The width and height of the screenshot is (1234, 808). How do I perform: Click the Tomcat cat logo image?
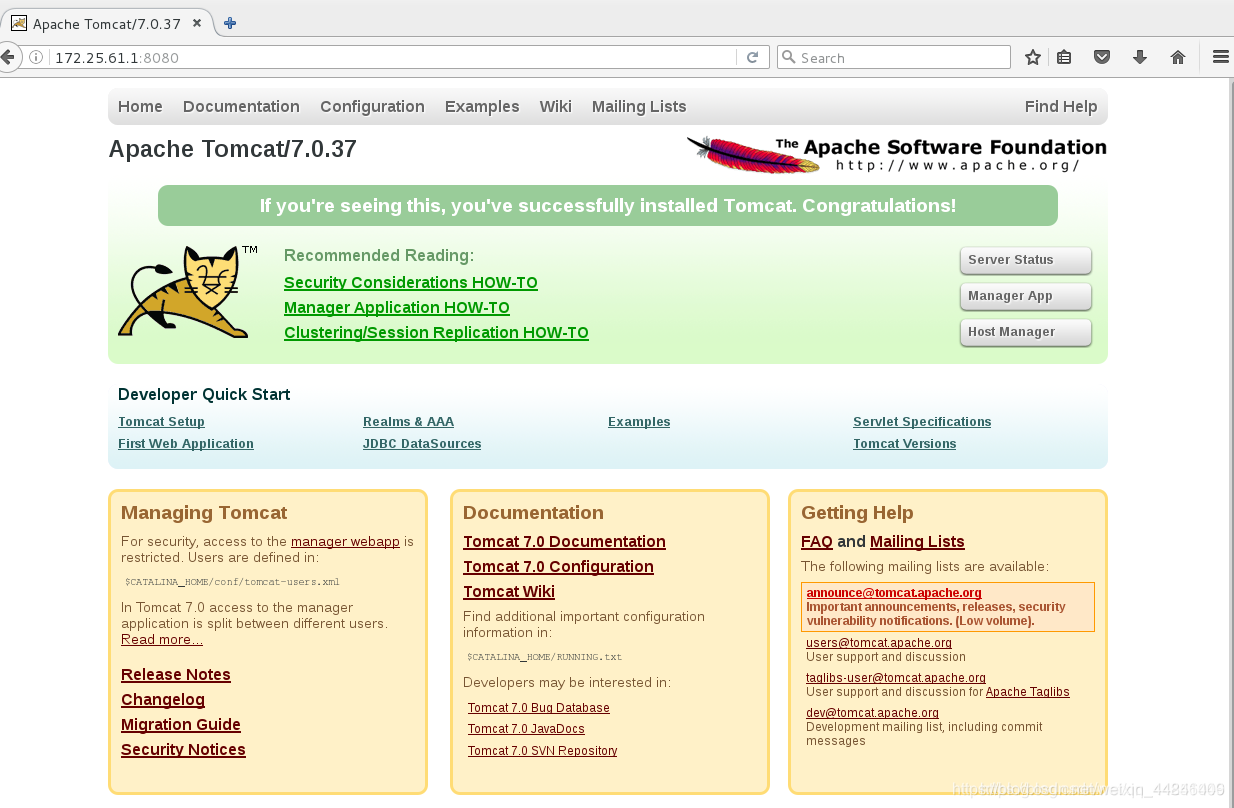pyautogui.click(x=188, y=291)
